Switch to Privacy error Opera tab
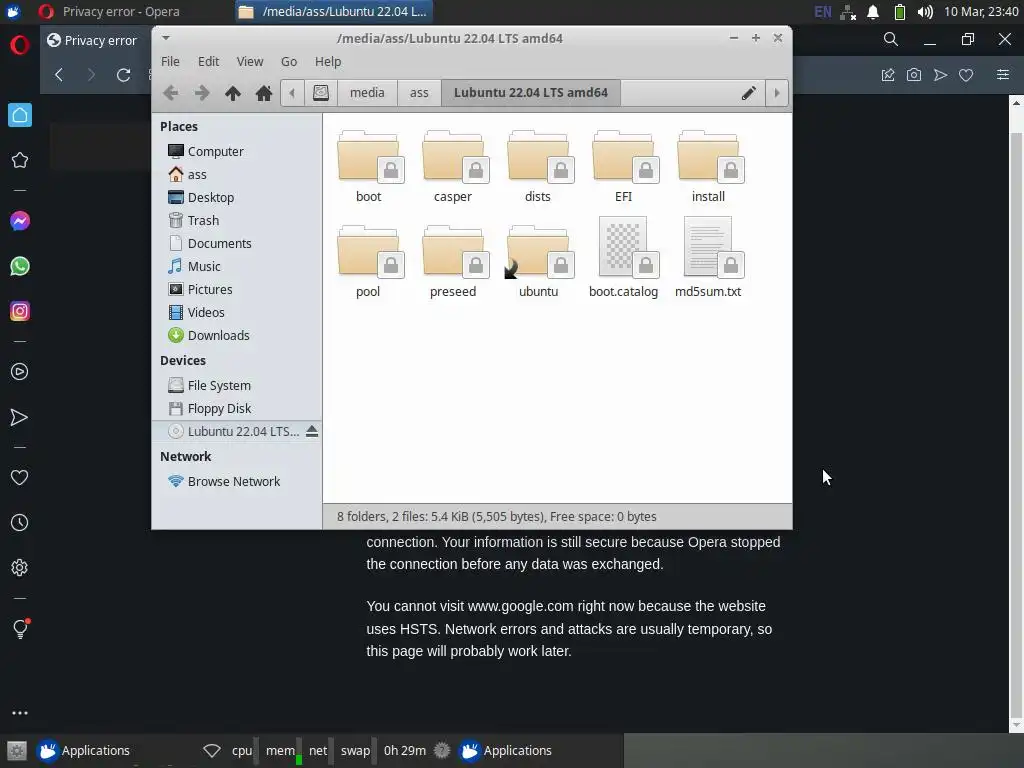The height and width of the screenshot is (768, 1024). (x=95, y=40)
